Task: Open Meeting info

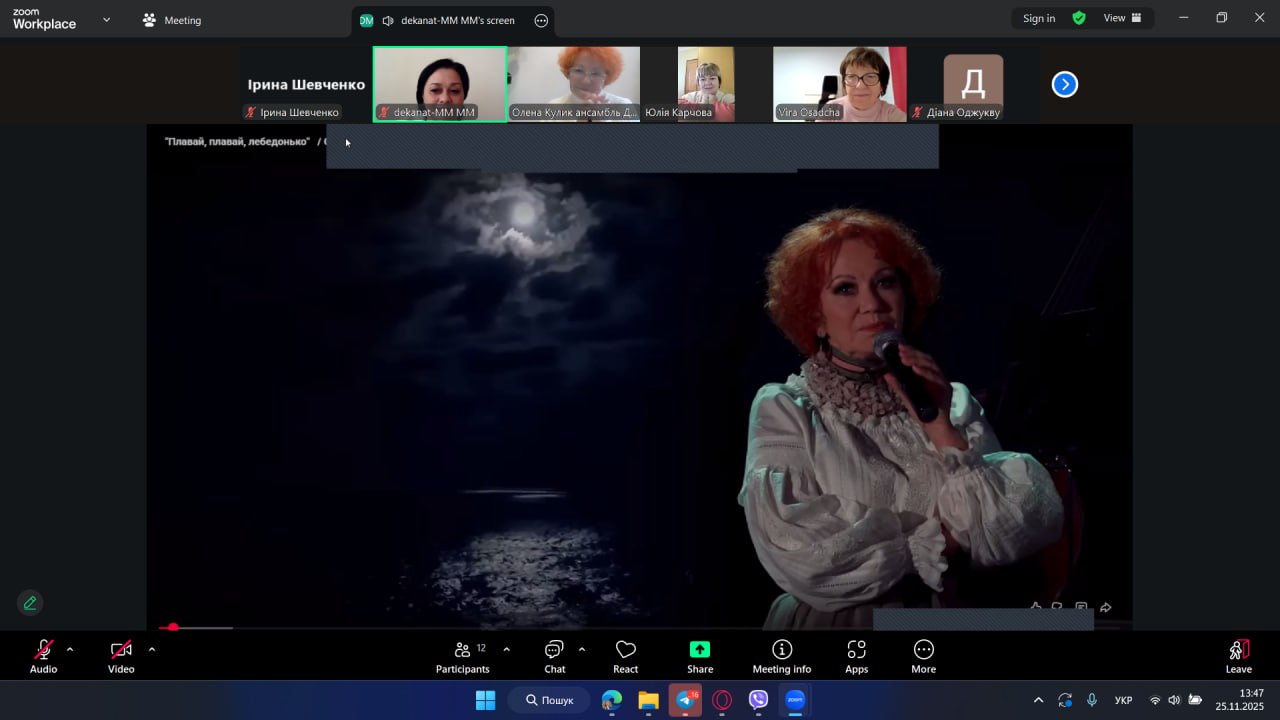Action: tap(782, 656)
